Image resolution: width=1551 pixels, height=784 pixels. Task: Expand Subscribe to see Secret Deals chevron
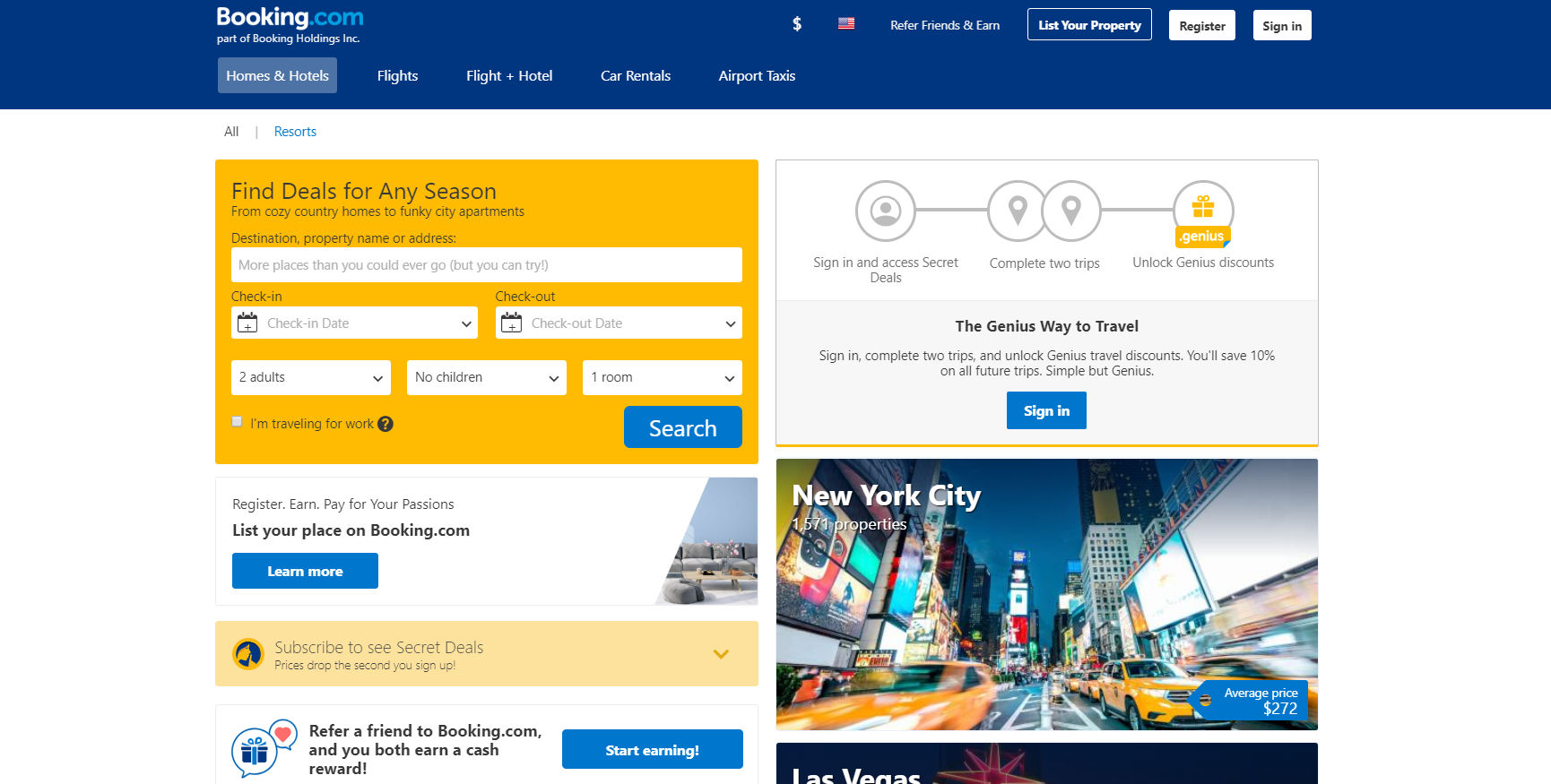[721, 654]
